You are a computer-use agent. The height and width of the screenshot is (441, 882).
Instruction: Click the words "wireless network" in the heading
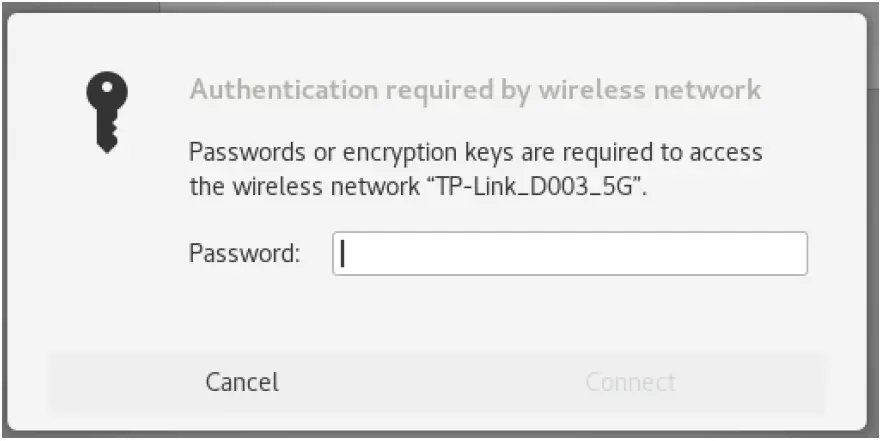[x=650, y=90]
